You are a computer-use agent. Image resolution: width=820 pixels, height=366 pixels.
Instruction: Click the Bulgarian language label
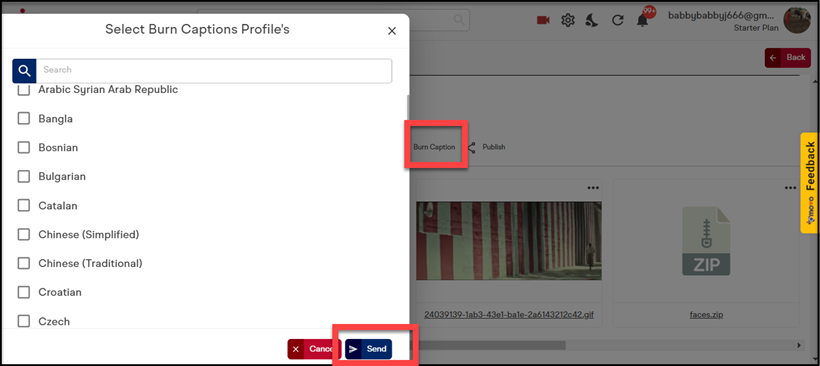(x=62, y=177)
